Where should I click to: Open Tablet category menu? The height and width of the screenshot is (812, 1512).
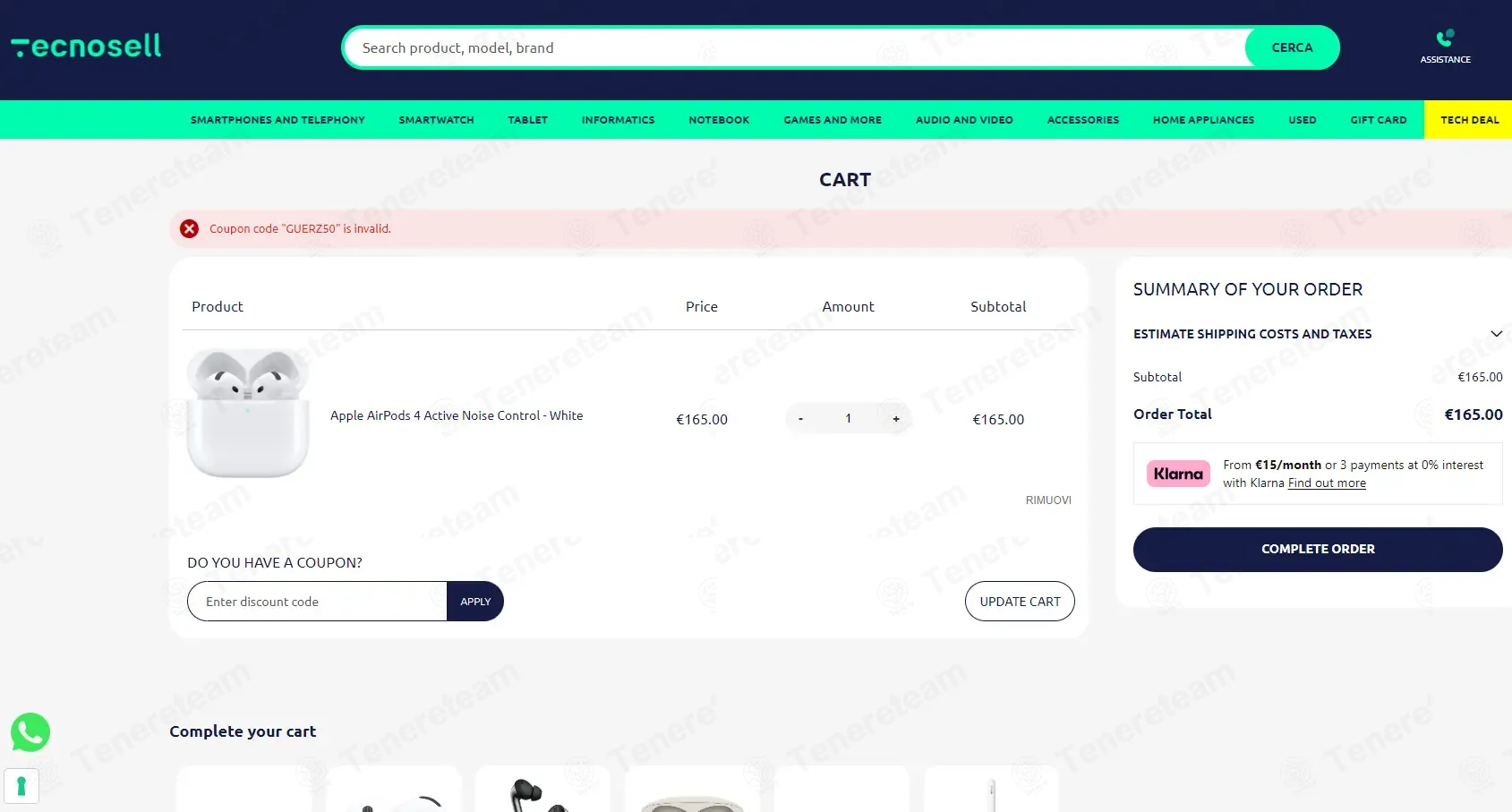click(x=528, y=120)
